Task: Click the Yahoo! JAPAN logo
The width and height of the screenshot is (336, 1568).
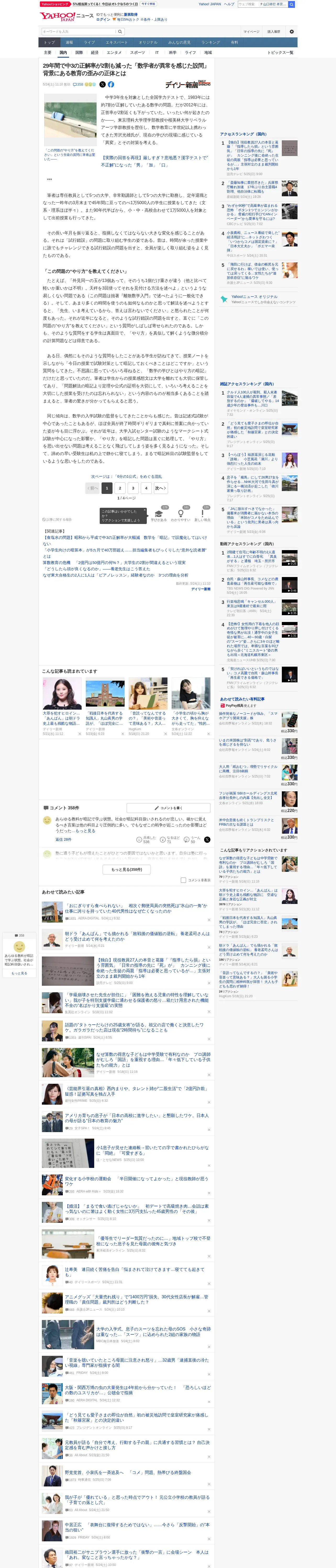Action: [x=57, y=16]
